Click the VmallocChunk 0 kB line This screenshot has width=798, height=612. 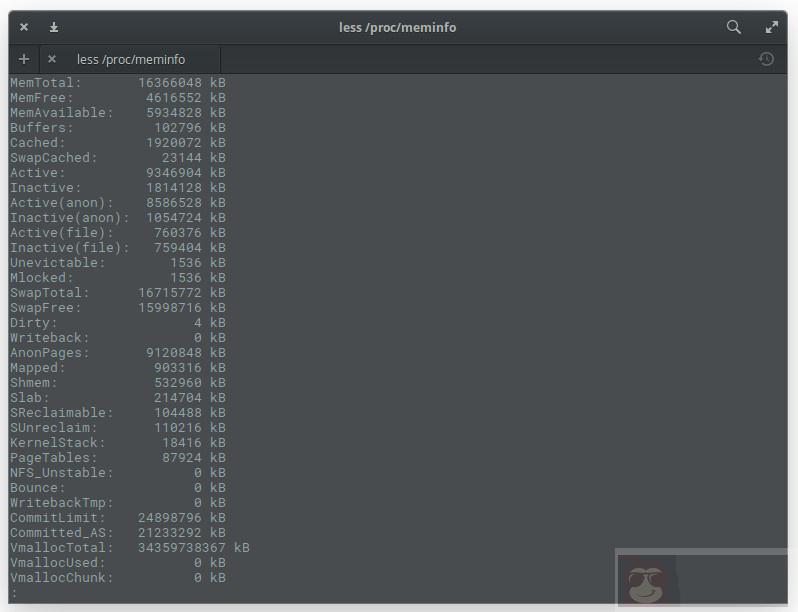click(118, 578)
